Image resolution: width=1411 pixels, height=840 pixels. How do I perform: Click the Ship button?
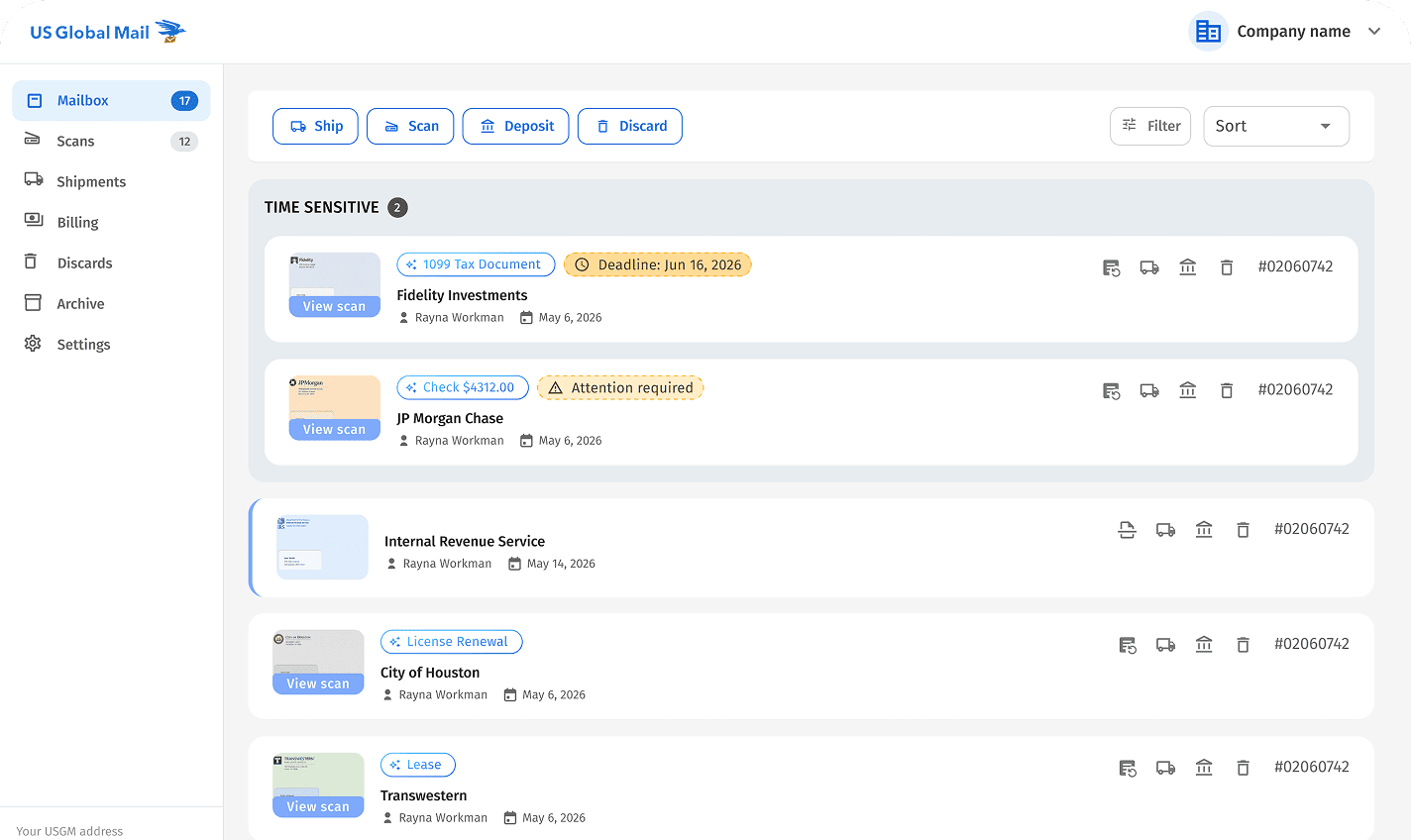pyautogui.click(x=315, y=126)
